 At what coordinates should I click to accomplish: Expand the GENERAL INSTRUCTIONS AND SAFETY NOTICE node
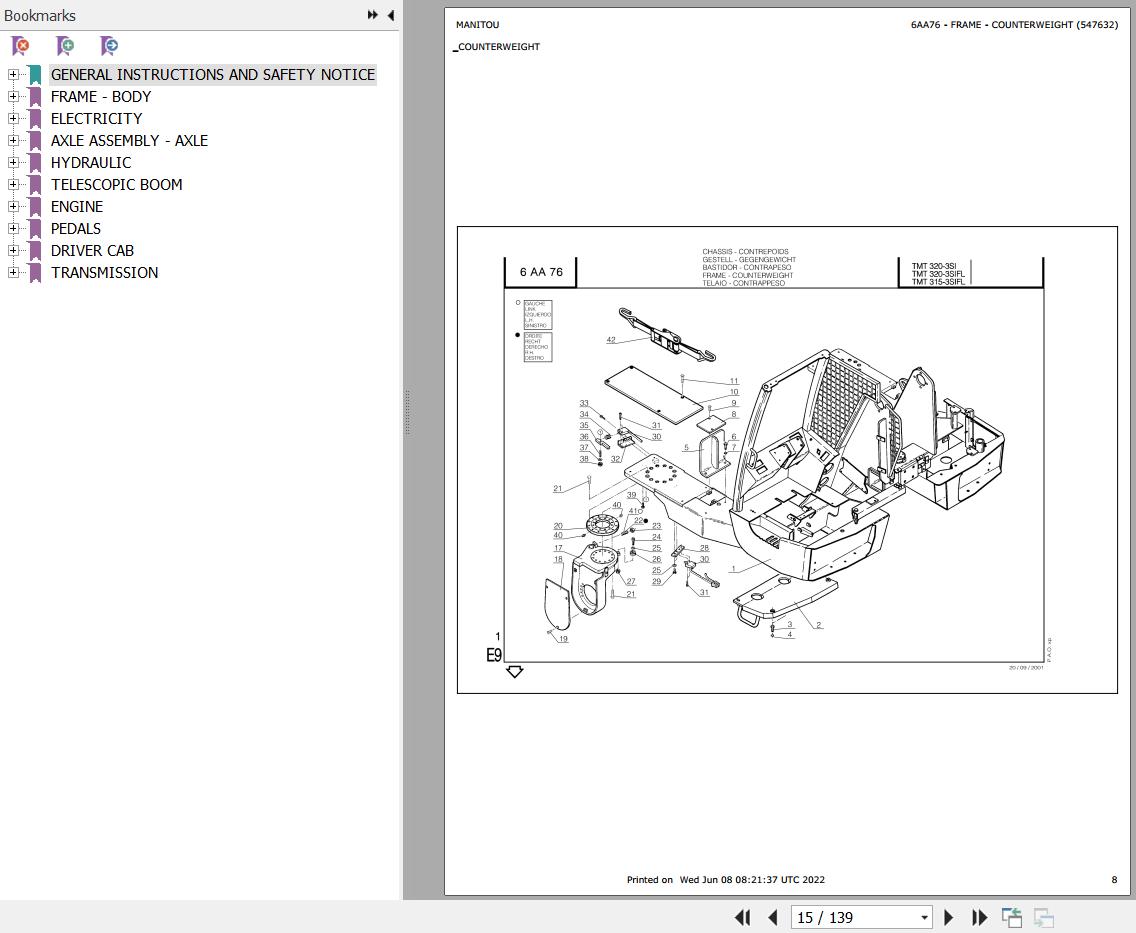coord(13,75)
